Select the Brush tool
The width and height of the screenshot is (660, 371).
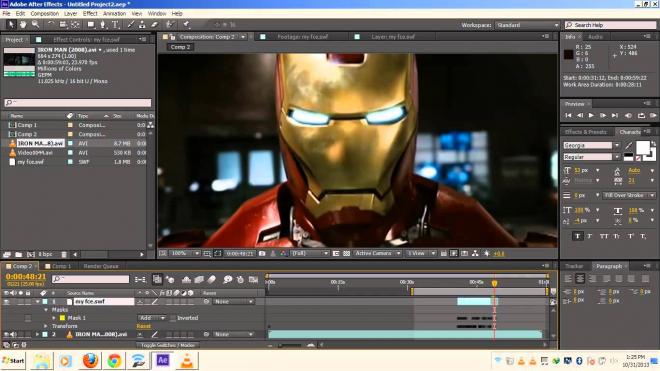130,25
